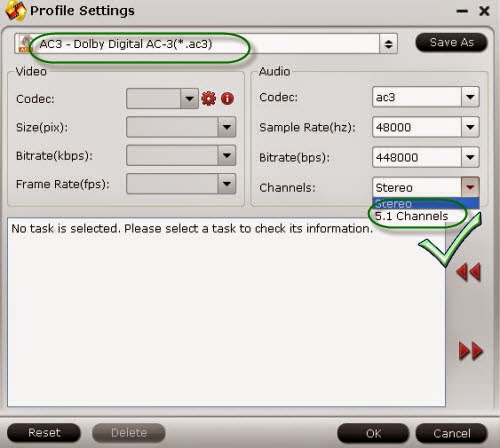Click the Save As button
The image size is (500, 448).
click(x=452, y=42)
